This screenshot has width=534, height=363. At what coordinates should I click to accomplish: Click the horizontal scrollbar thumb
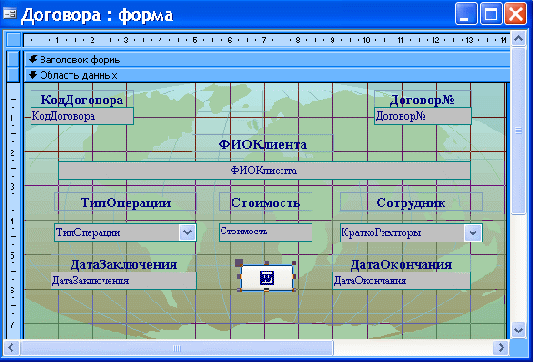click(x=177, y=348)
